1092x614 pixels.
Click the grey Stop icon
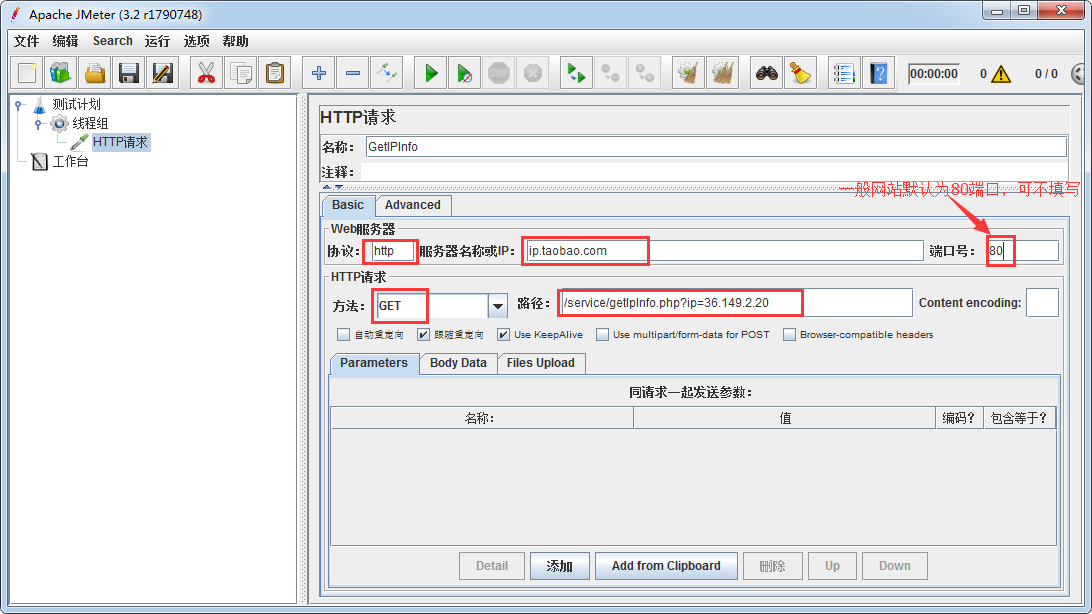[x=499, y=73]
